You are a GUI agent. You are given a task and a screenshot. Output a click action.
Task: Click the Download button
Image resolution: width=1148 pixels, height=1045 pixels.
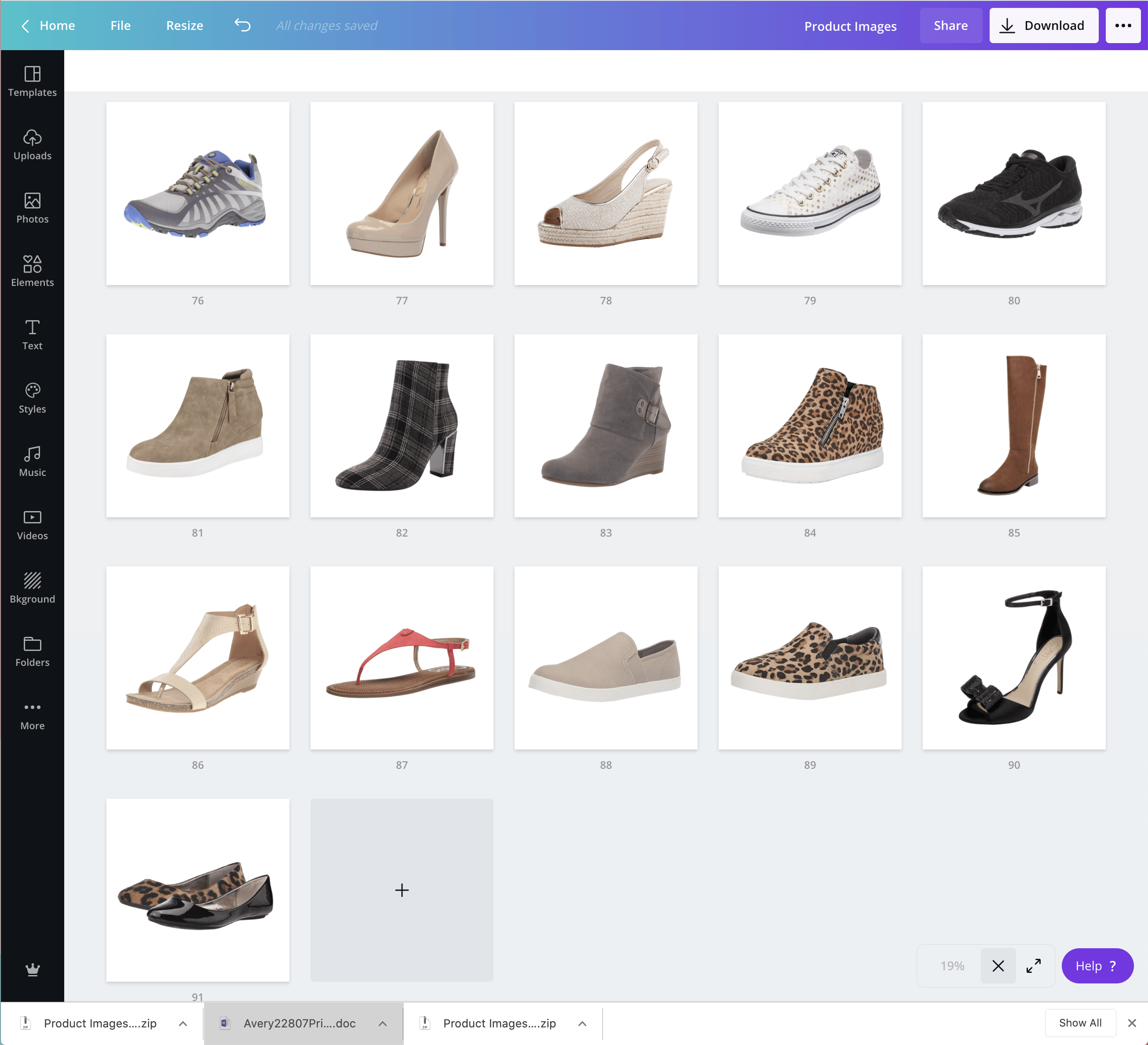click(1043, 26)
